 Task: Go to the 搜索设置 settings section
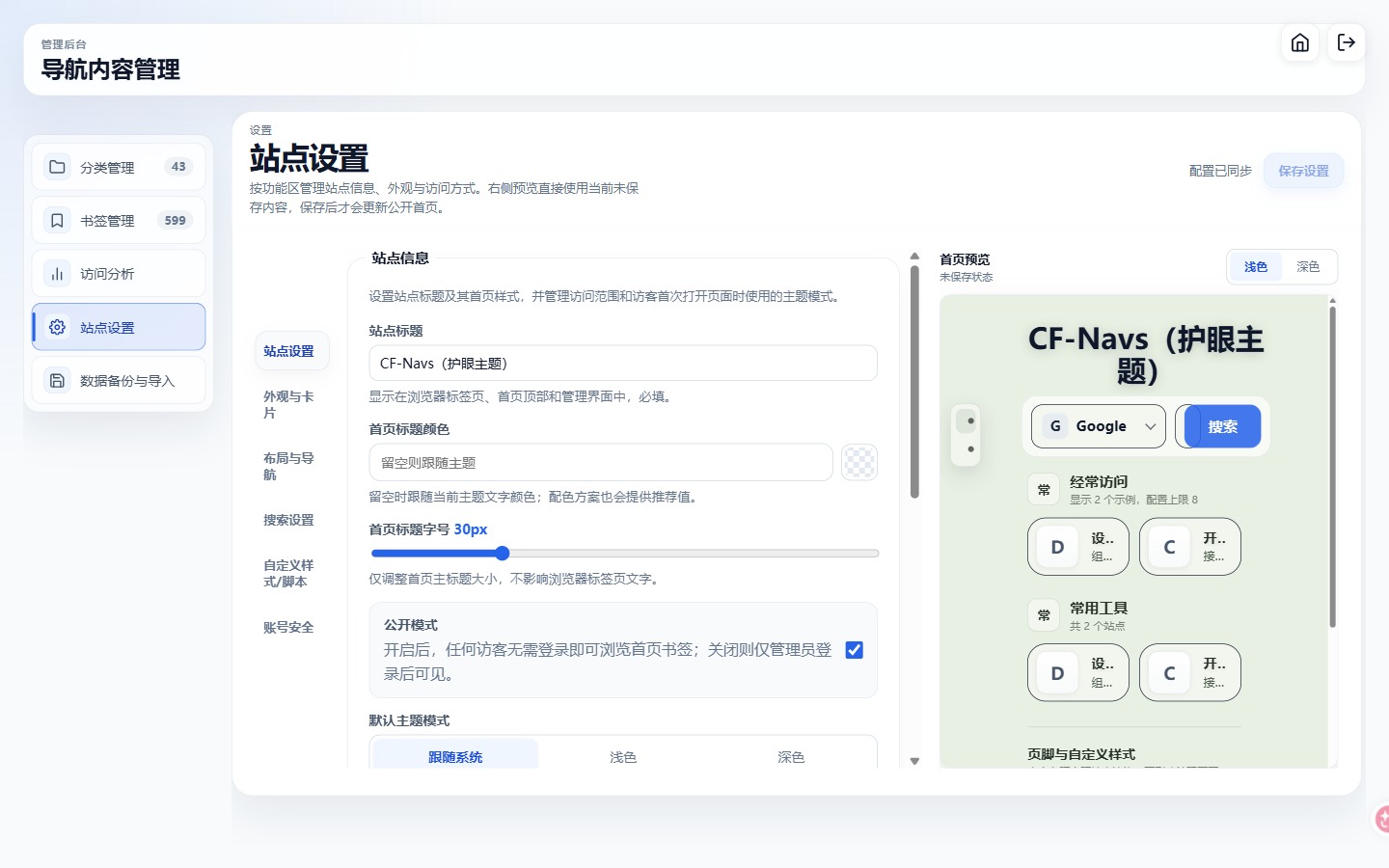pos(291,520)
